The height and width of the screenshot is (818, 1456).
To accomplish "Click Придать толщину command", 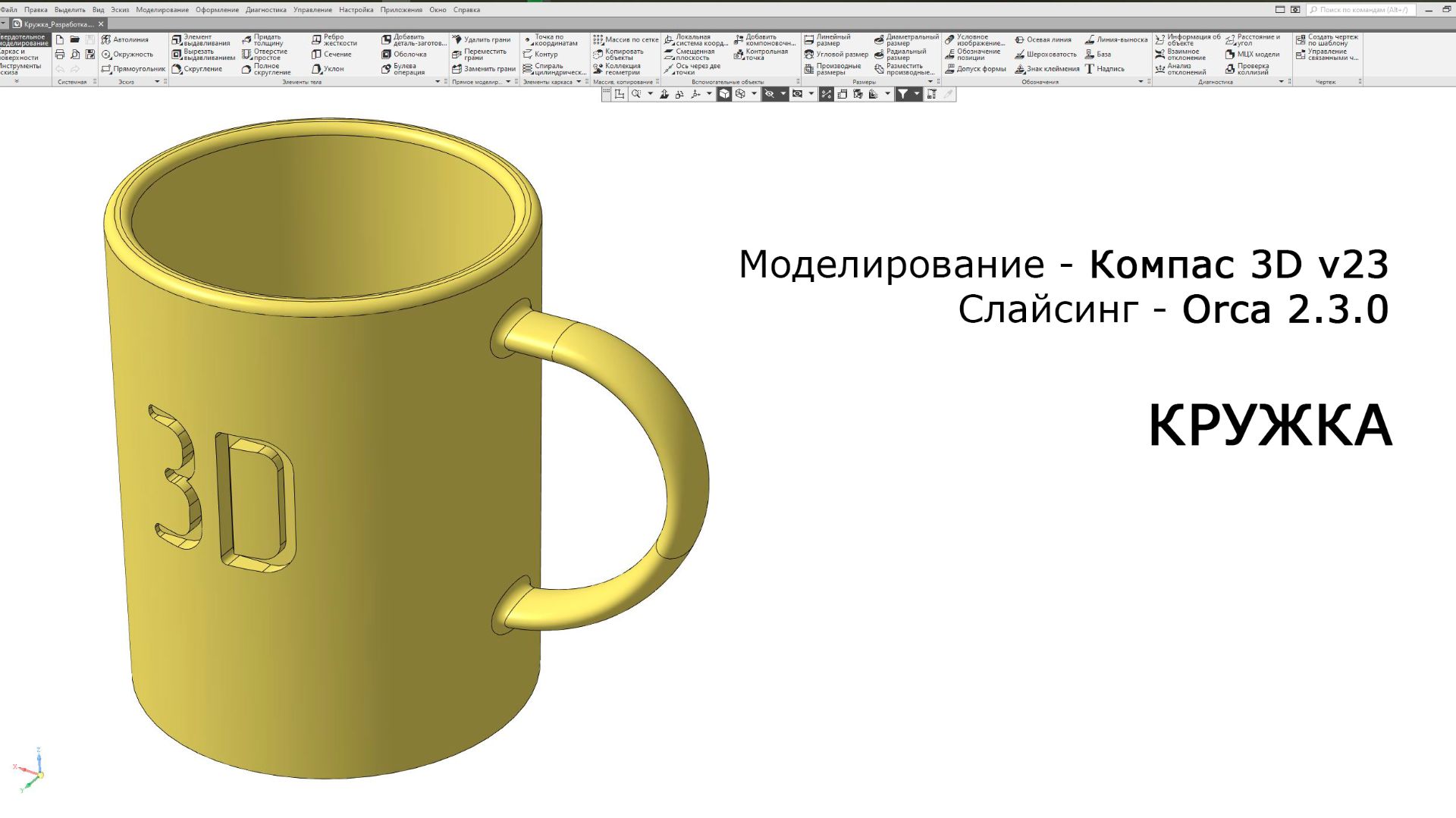I will click(x=262, y=40).
